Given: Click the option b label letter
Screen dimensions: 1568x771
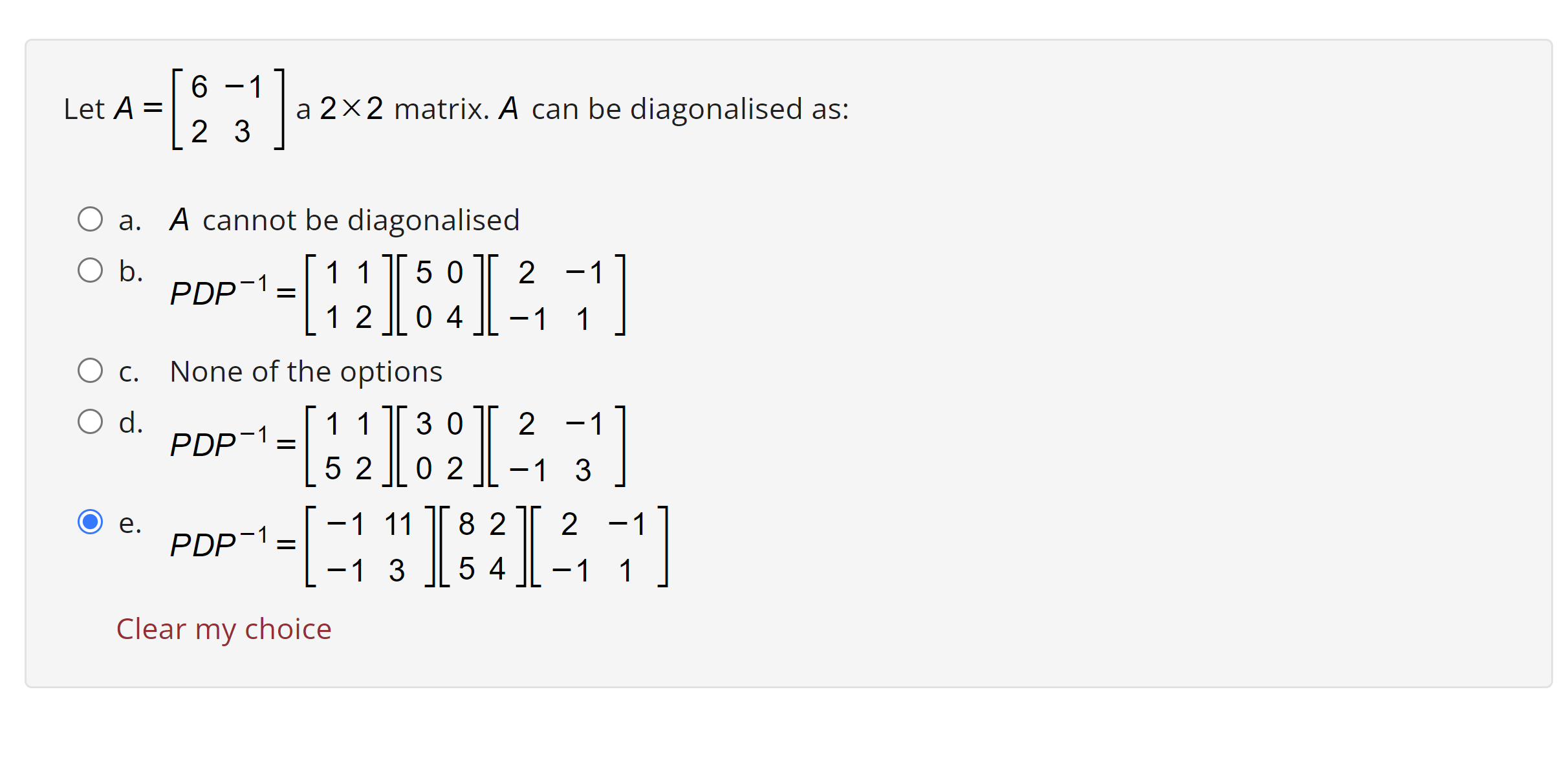Looking at the screenshot, I should (129, 271).
